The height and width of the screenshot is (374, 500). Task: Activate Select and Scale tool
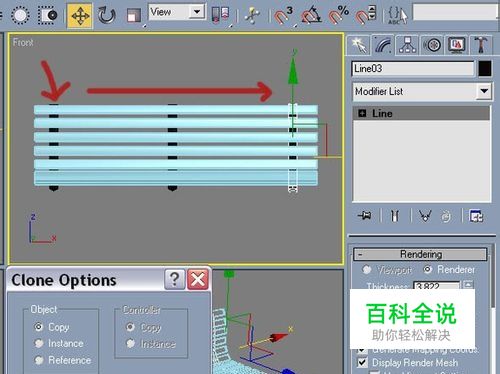pos(134,16)
